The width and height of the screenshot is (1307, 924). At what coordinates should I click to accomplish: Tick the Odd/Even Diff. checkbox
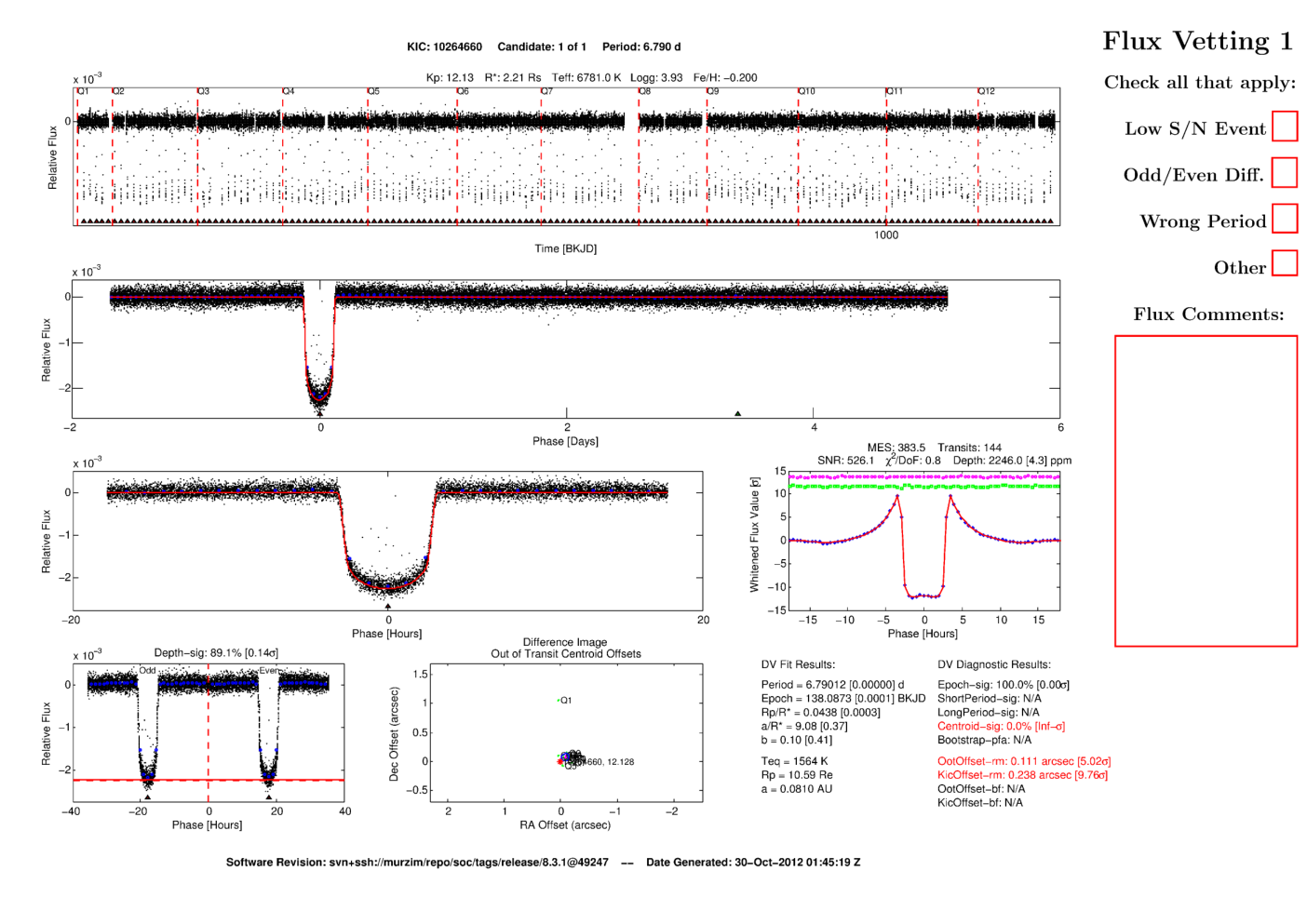pyautogui.click(x=1285, y=172)
